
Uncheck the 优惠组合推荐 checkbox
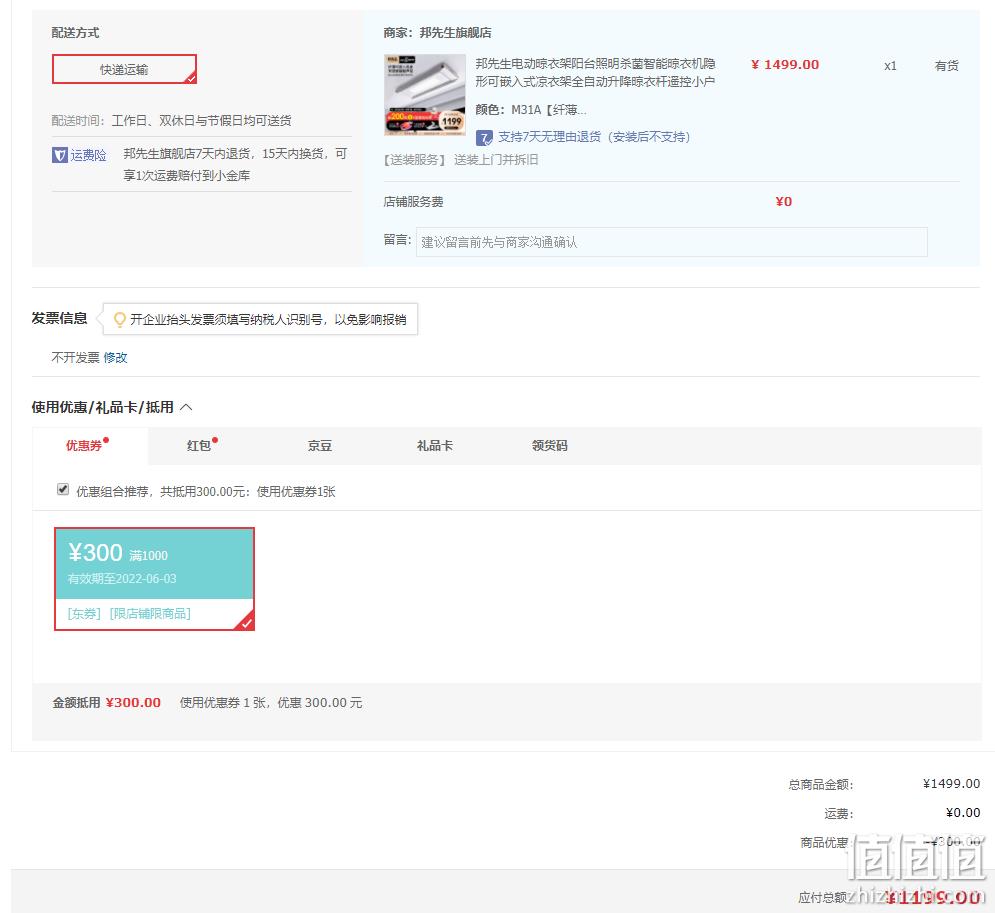63,489
